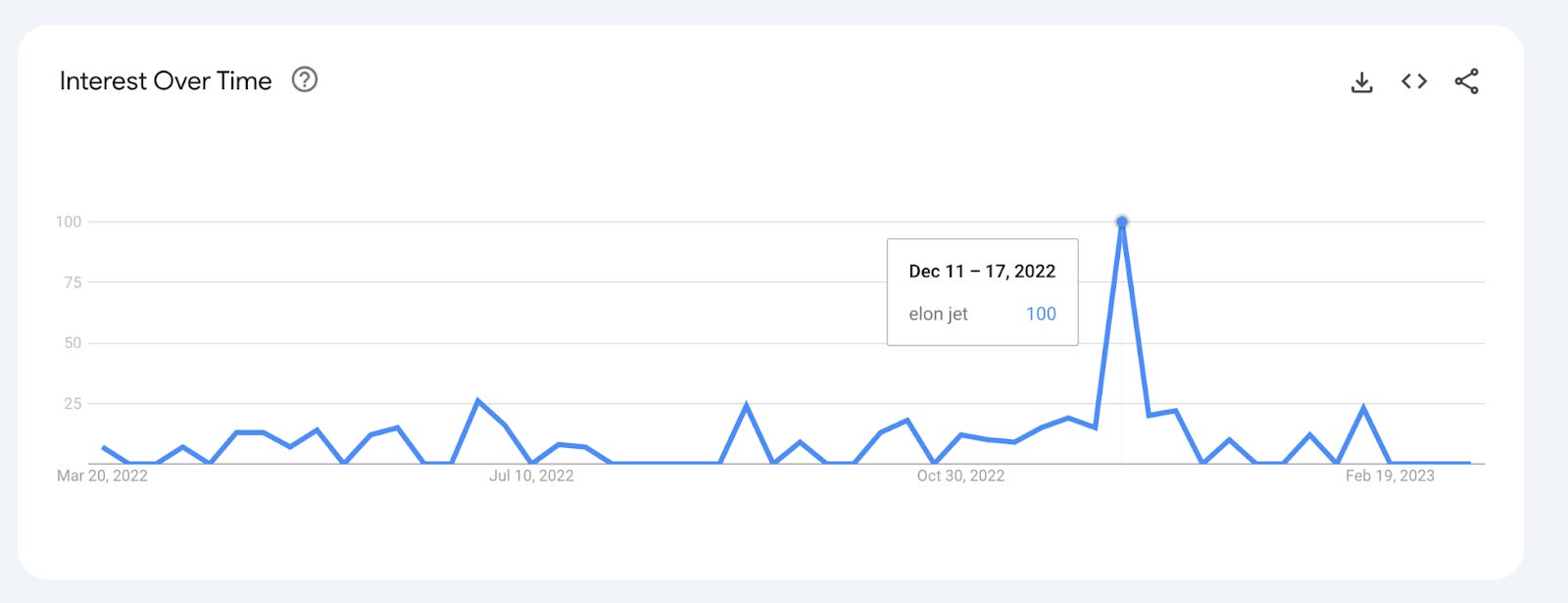This screenshot has height=603, width=1568.
Task: Click the 'elon jet' label in tooltip
Action: point(938,314)
